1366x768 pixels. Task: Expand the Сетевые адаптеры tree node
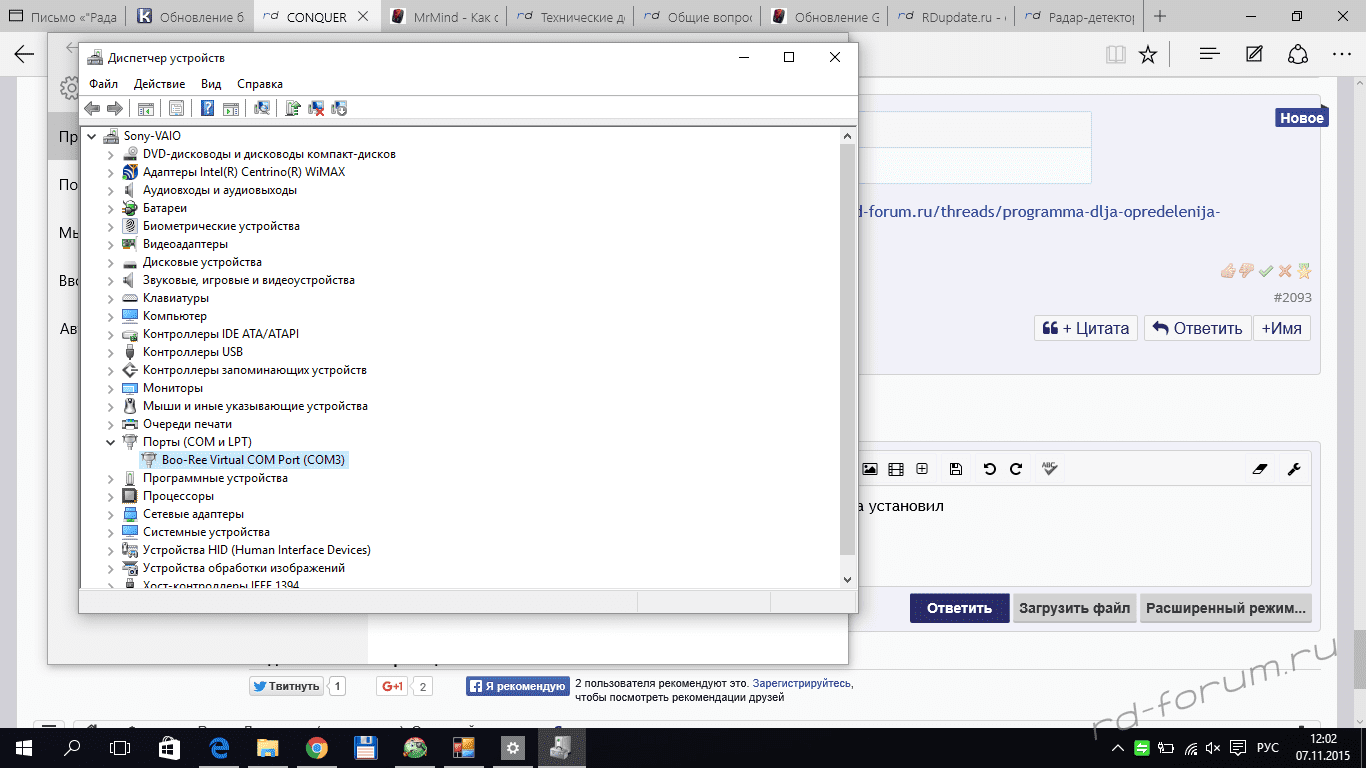(111, 514)
